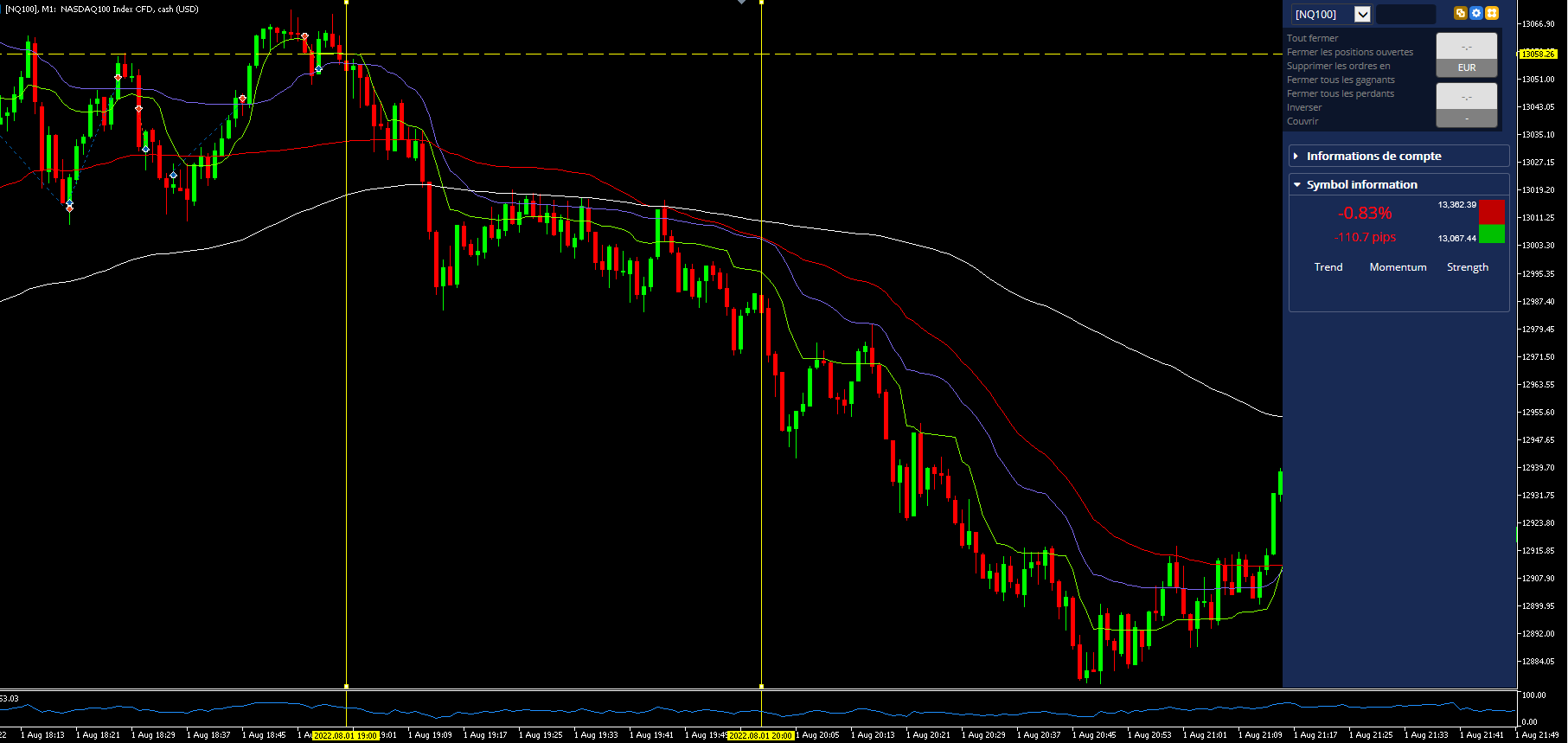
Task: Collapse the Symbol information section
Action: pyautogui.click(x=1398, y=184)
